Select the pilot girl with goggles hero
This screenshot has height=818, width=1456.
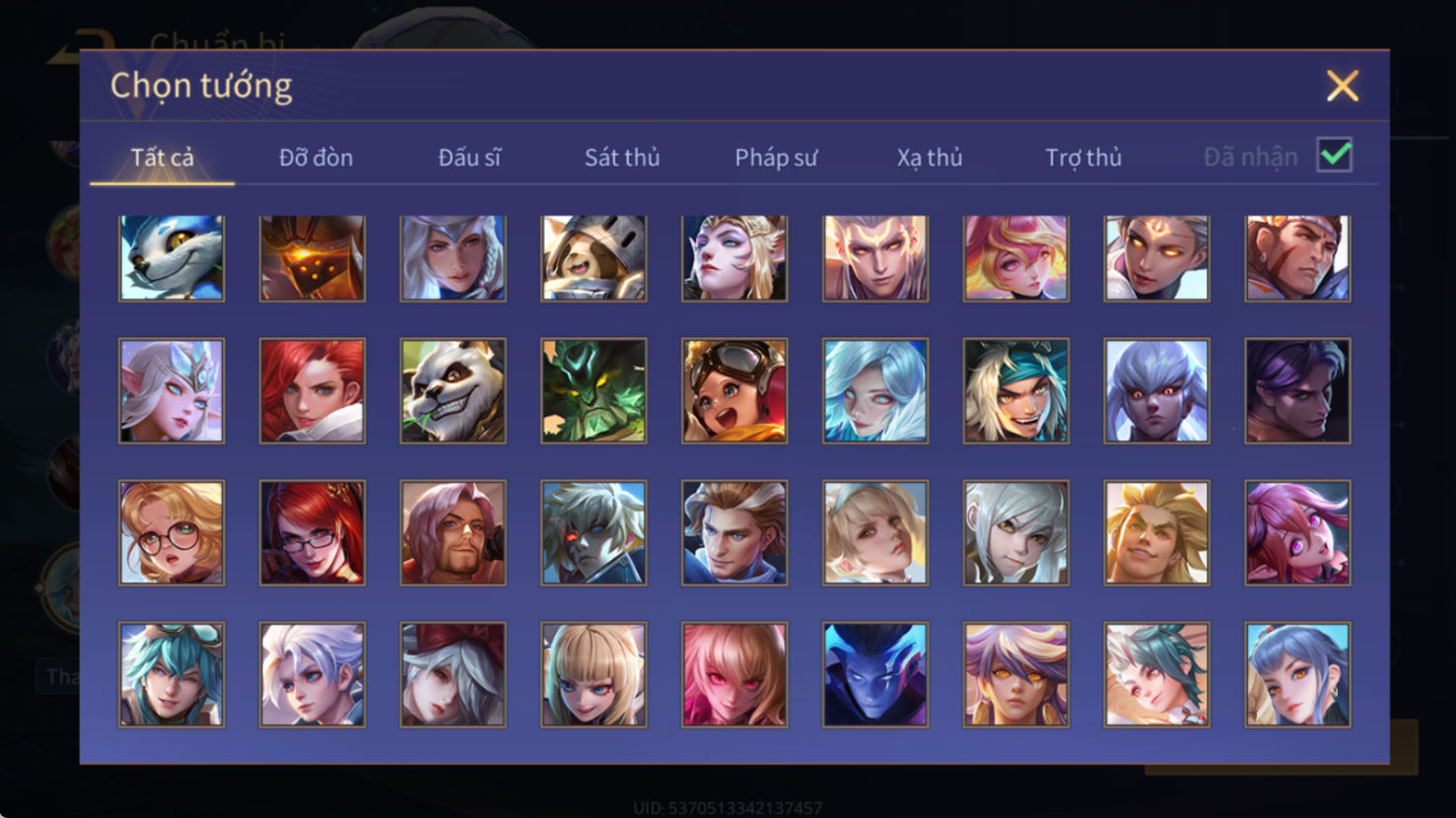[x=734, y=391]
